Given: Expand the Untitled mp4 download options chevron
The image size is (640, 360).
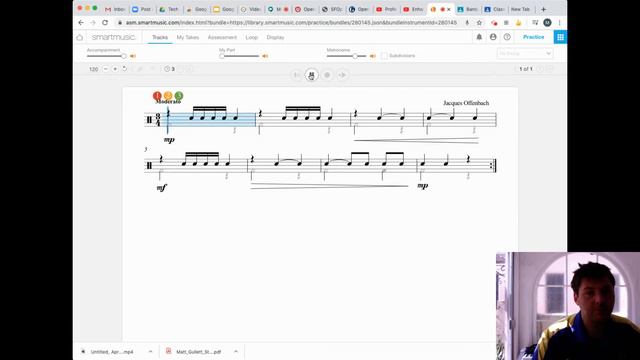Looking at the screenshot, I should pyautogui.click(x=150, y=351).
